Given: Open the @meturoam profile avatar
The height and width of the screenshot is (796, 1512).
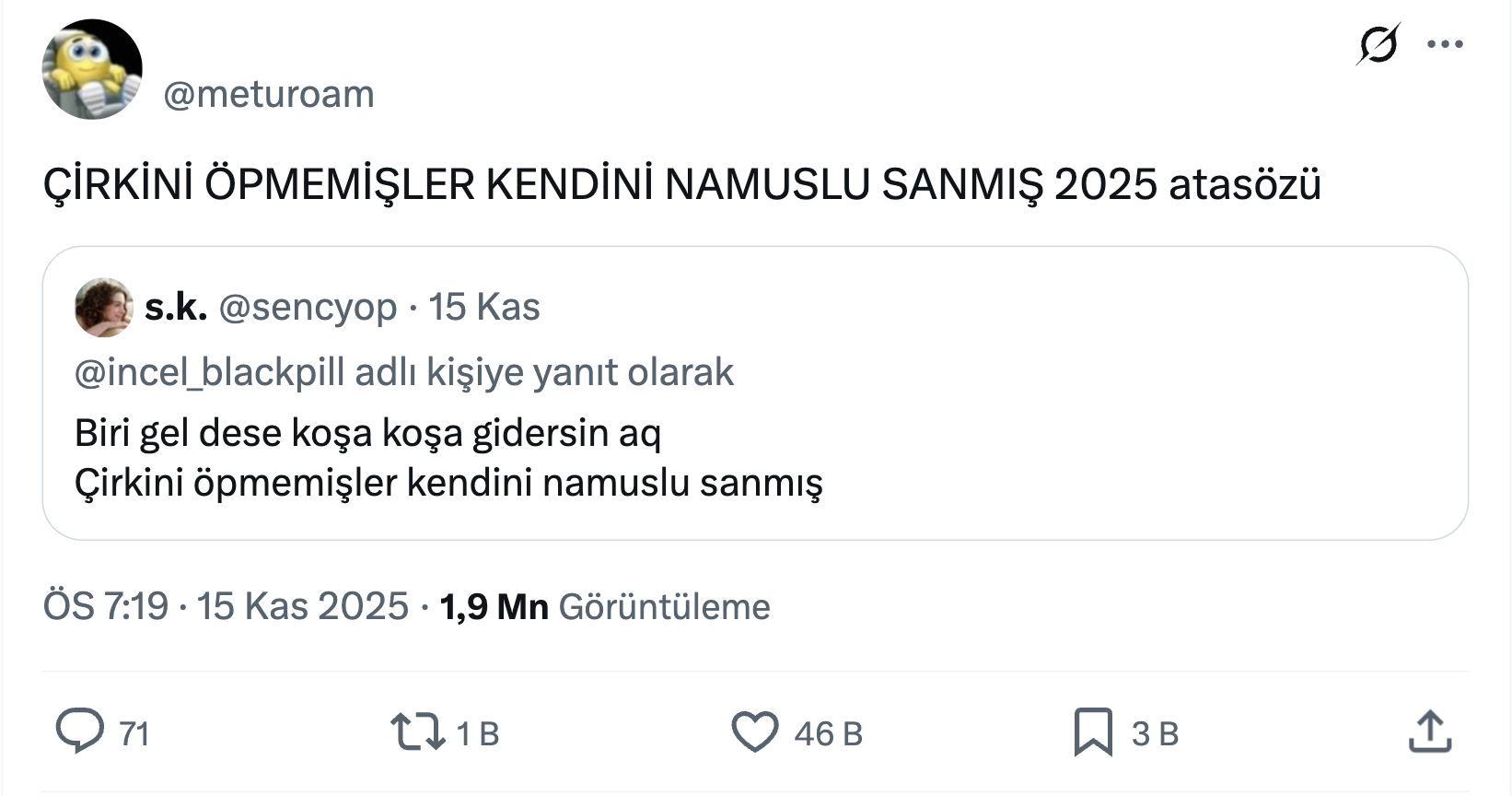Looking at the screenshot, I should point(92,70).
